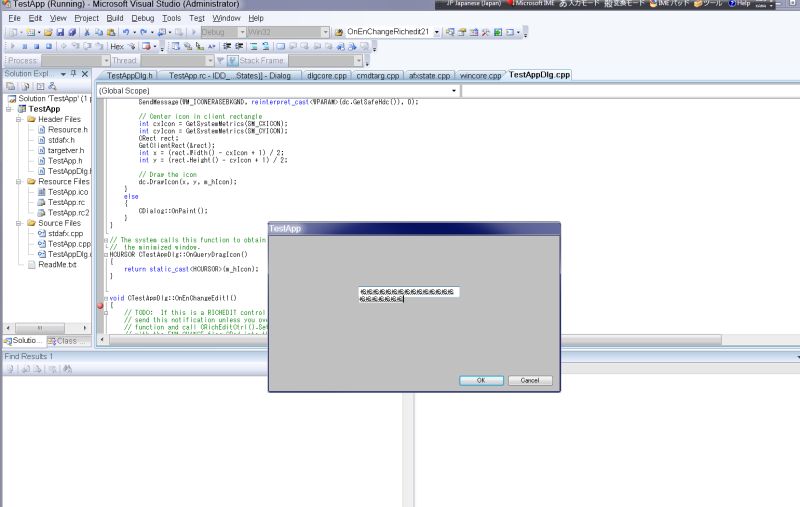Click the Find in Files icon beside OnEnChangeRichedit21
The image size is (800, 507).
pos(339,32)
